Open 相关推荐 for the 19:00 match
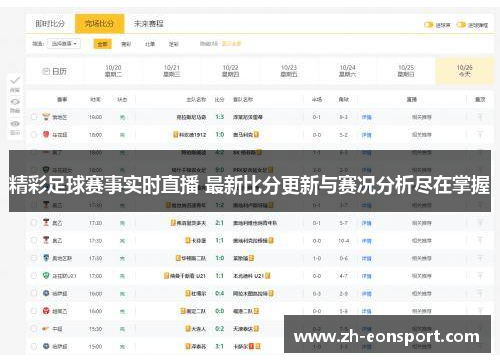500x362 pixels. click(x=422, y=117)
